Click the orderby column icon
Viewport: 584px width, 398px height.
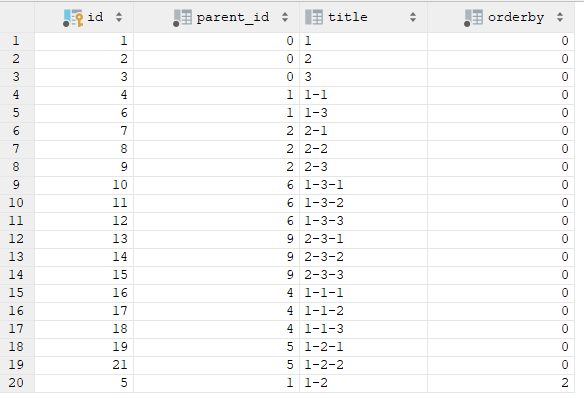pos(473,18)
